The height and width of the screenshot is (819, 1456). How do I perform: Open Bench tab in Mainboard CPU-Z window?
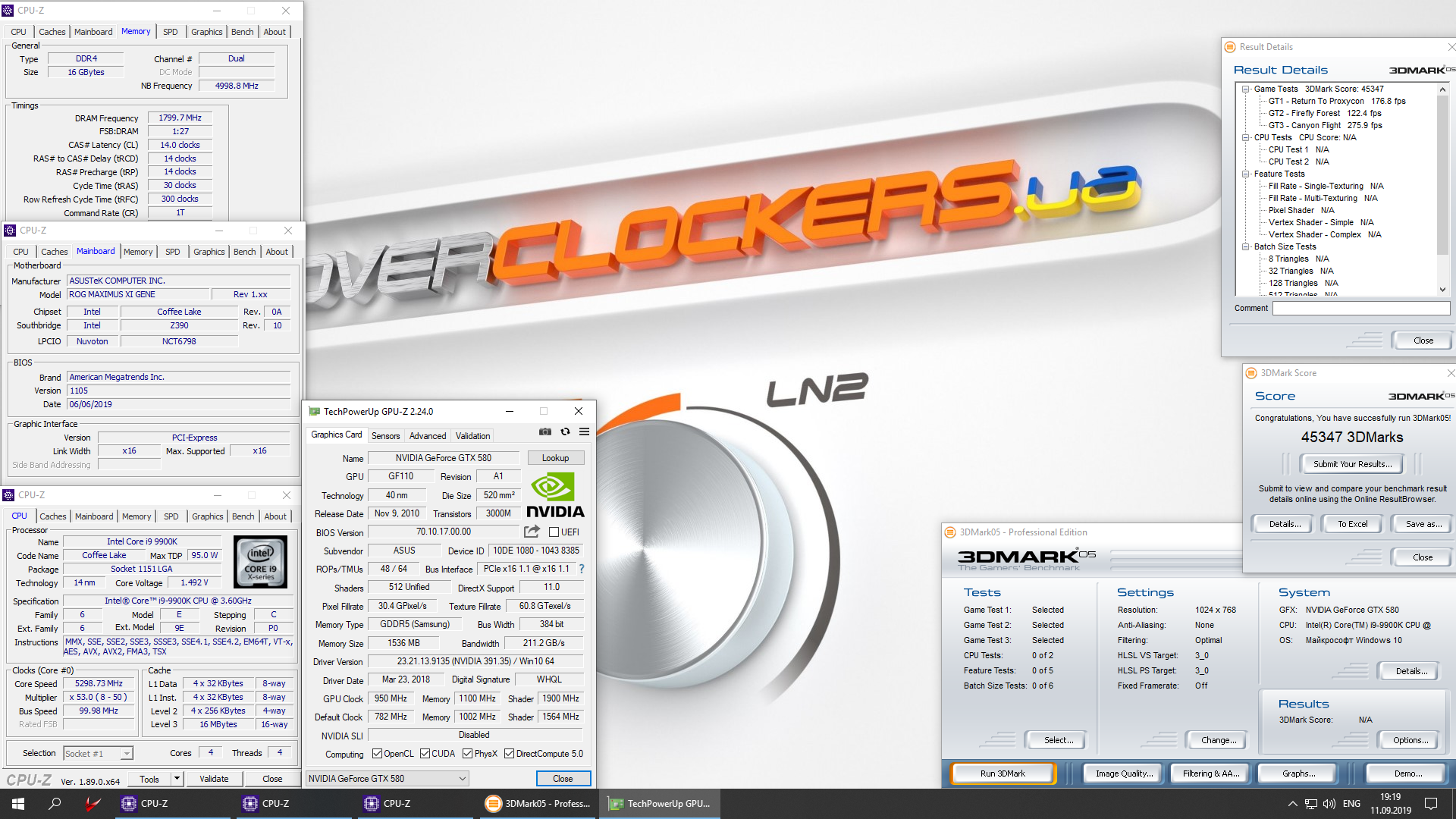tap(244, 252)
